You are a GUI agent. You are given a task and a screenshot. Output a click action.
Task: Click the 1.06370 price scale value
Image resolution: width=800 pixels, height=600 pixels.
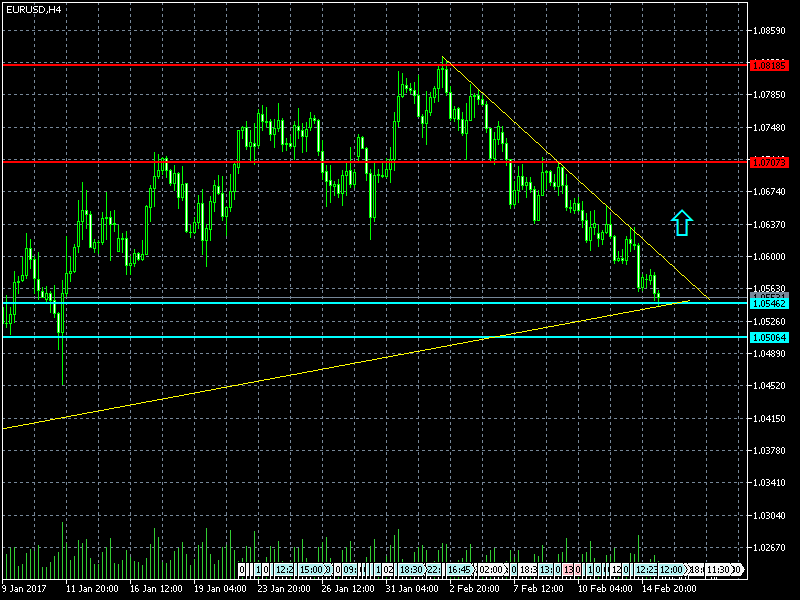(769, 224)
